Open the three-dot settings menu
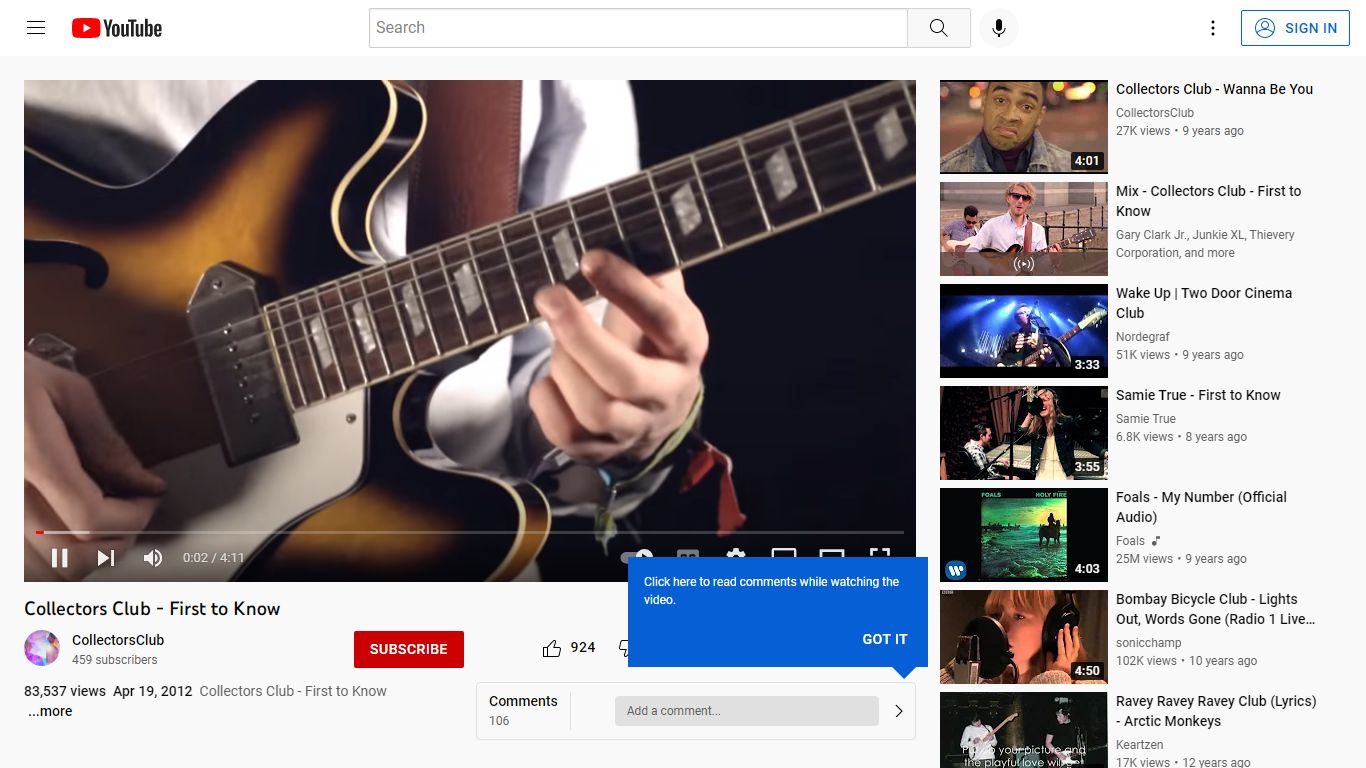Image resolution: width=1366 pixels, height=768 pixels. pos(1213,28)
